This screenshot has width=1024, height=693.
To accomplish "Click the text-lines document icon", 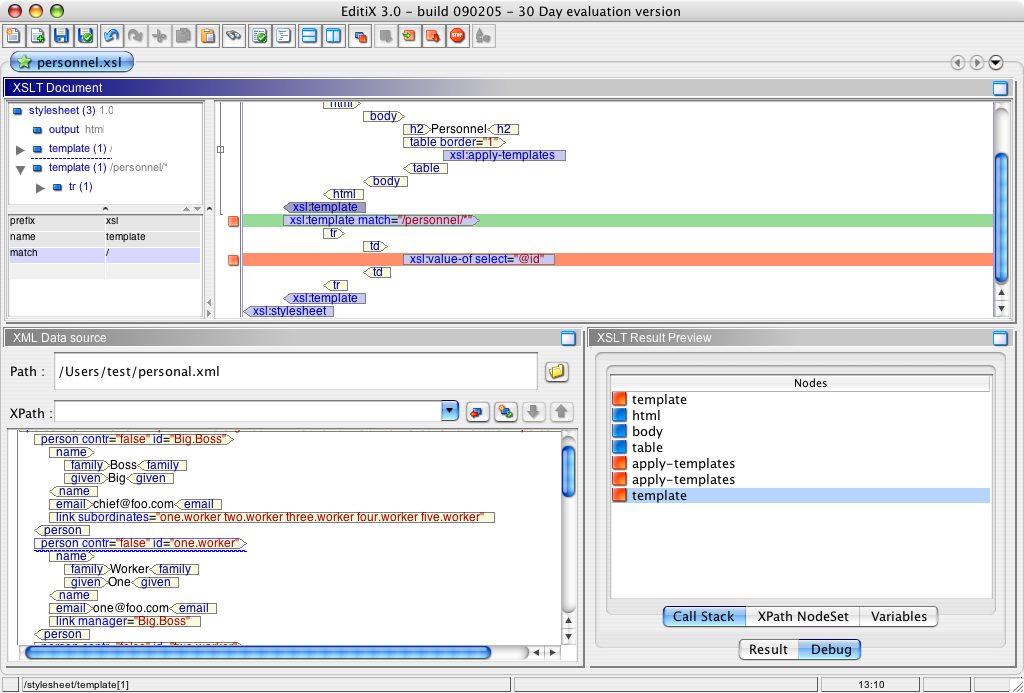I will tap(283, 35).
